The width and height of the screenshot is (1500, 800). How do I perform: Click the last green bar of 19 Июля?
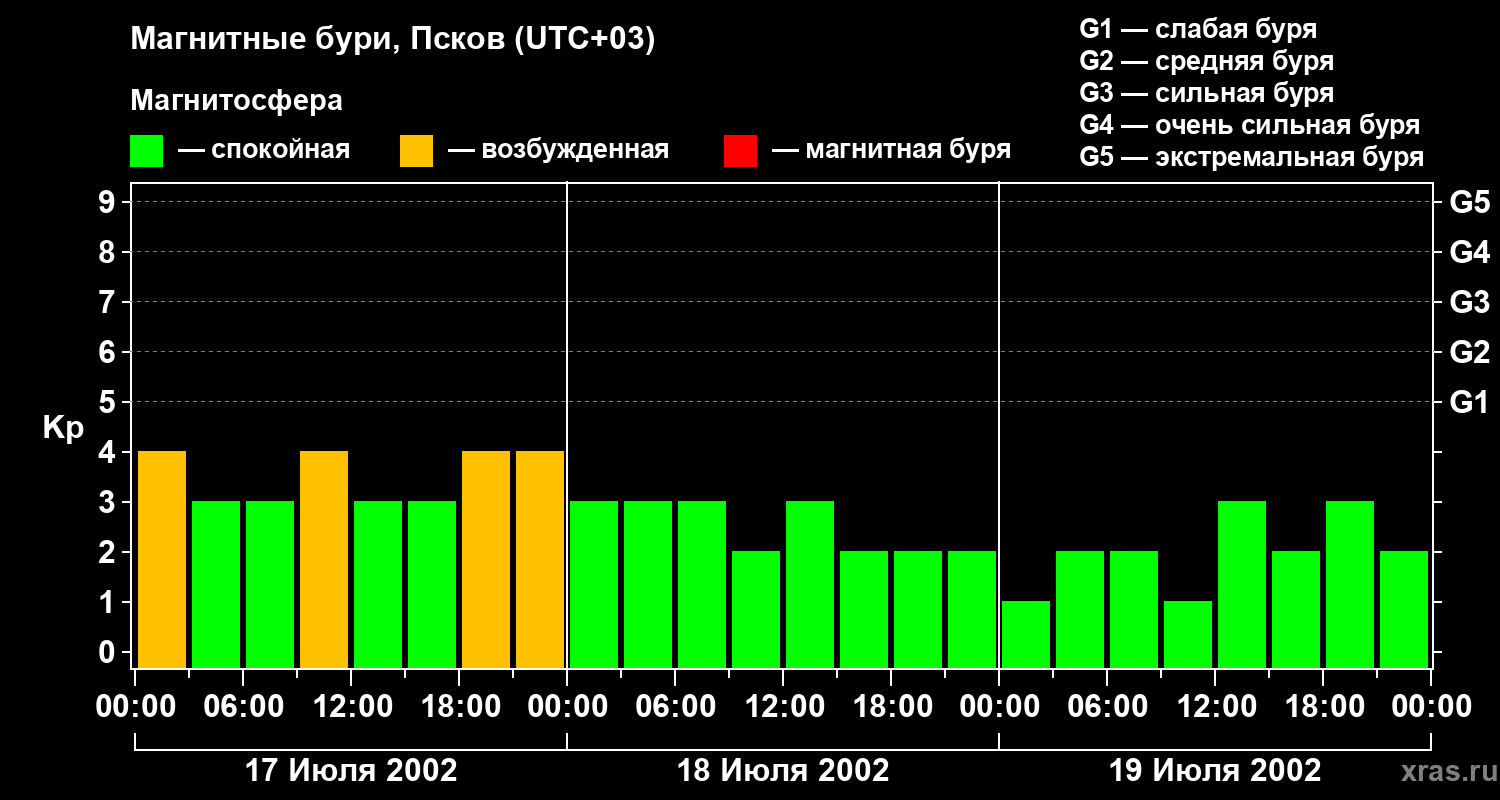coord(1404,609)
